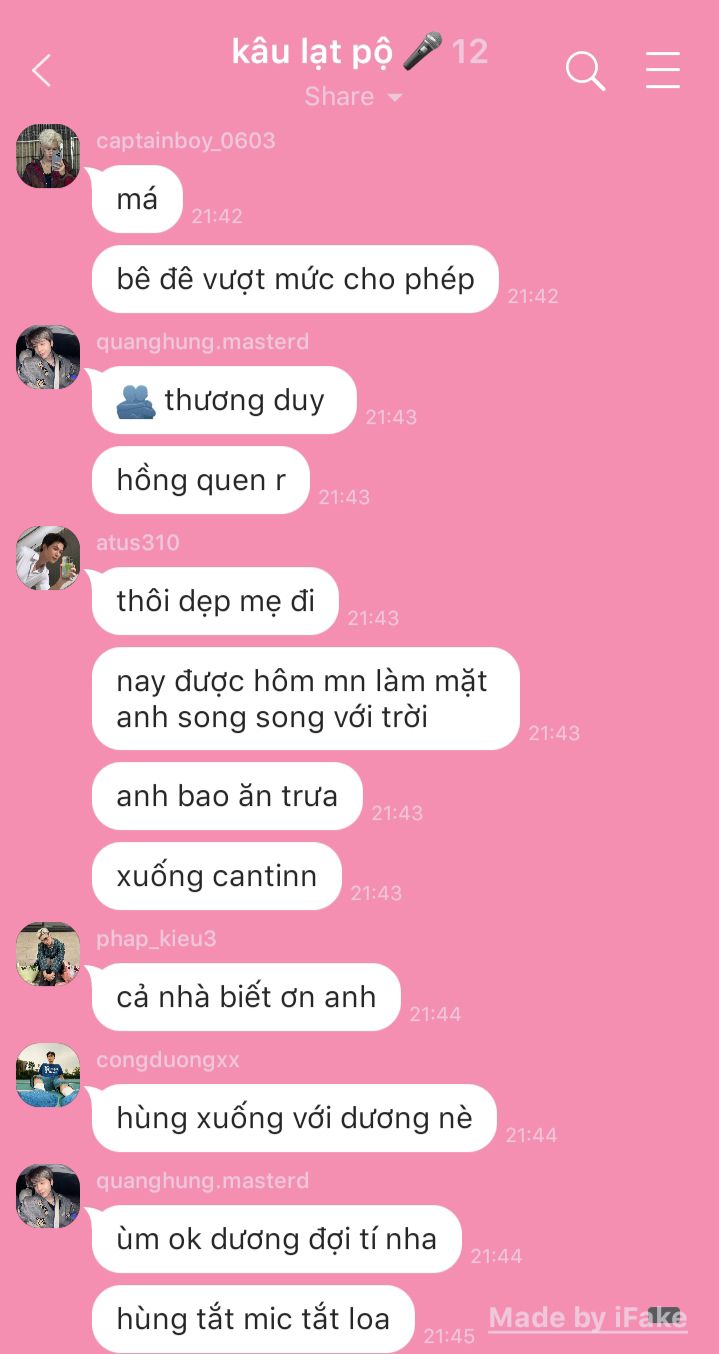
Task: Tap the back arrow icon
Action: pyautogui.click(x=41, y=71)
